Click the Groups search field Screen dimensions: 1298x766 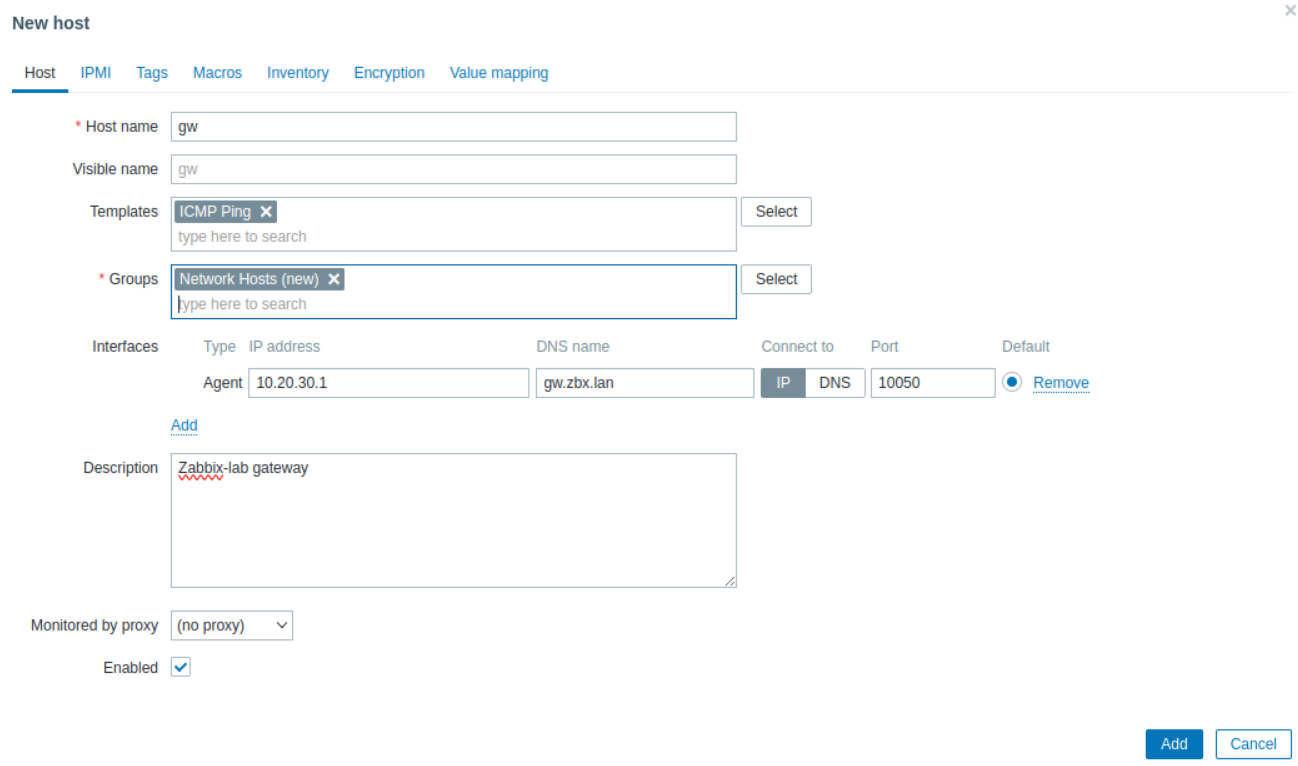coord(454,304)
